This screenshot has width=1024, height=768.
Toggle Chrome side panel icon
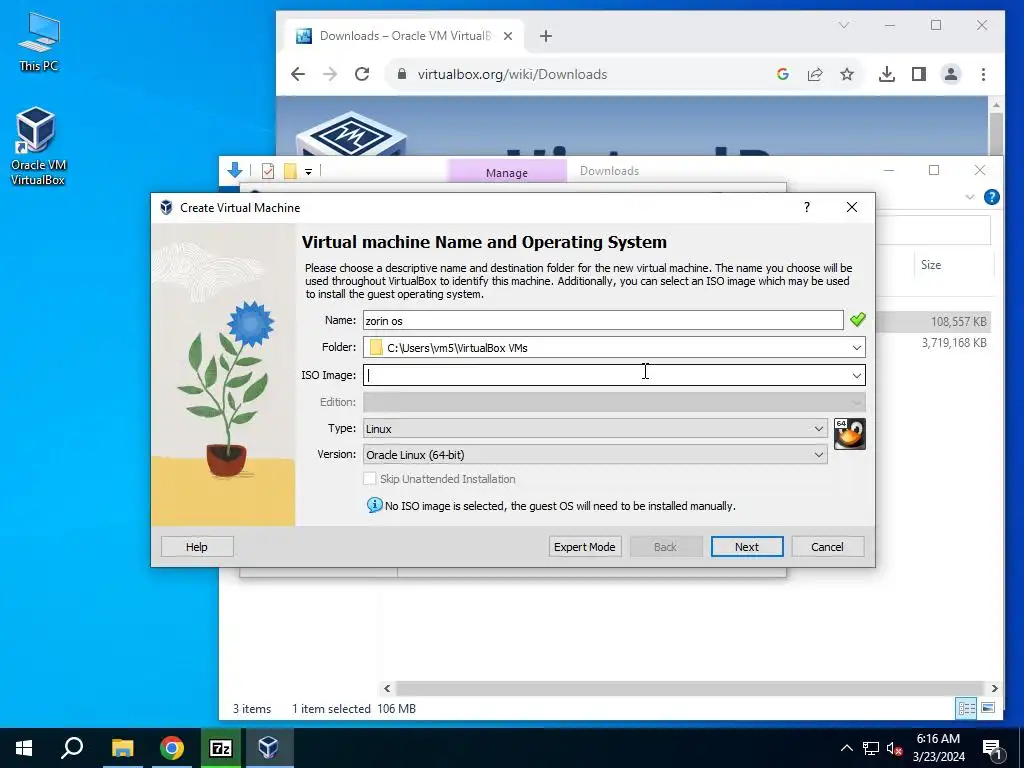point(919,74)
